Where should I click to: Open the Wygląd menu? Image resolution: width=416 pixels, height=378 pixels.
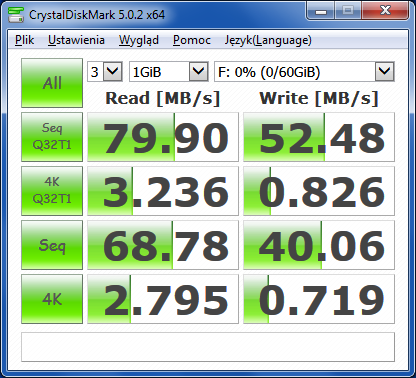pos(139,40)
